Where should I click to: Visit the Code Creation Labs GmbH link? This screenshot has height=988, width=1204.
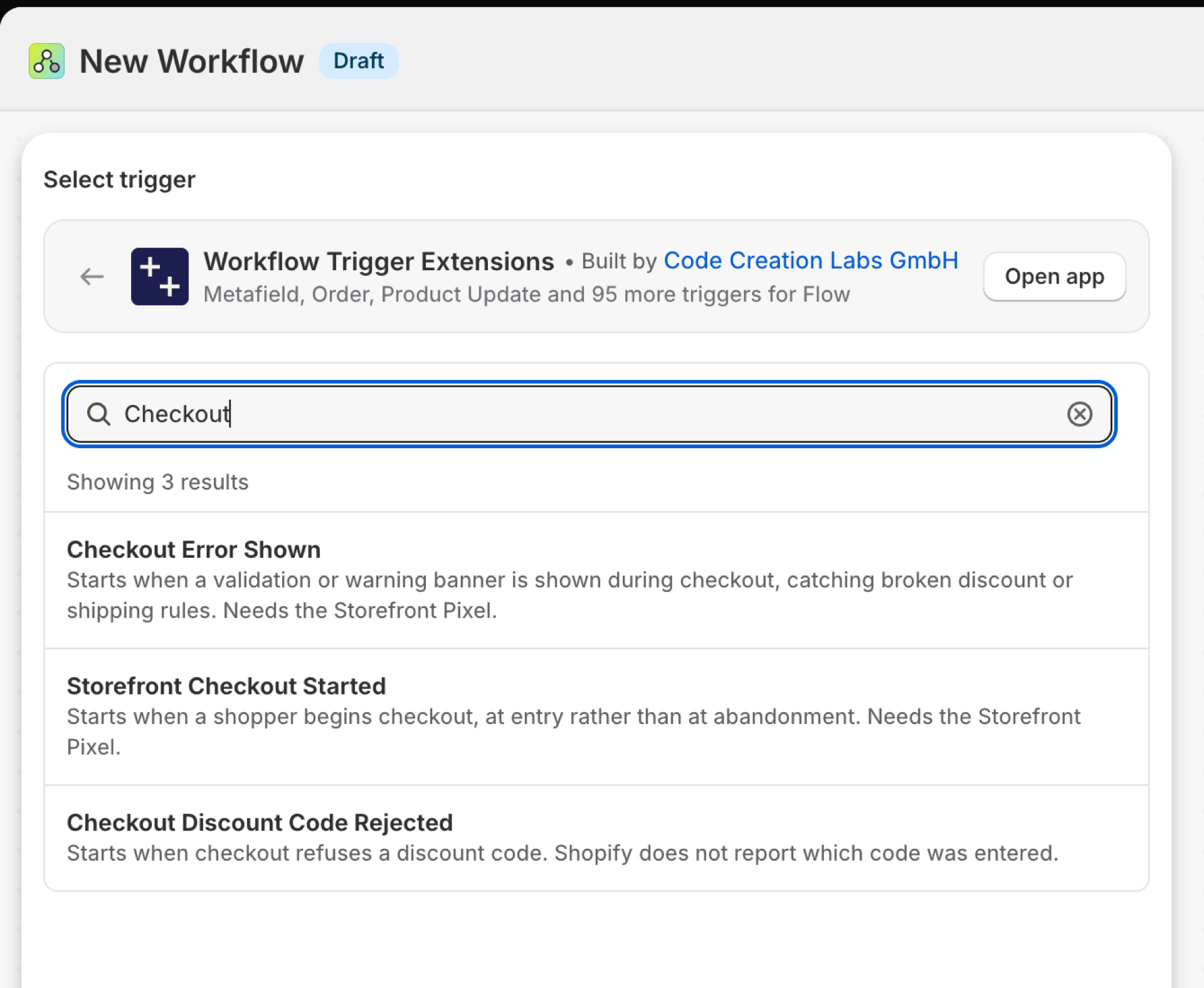[811, 260]
